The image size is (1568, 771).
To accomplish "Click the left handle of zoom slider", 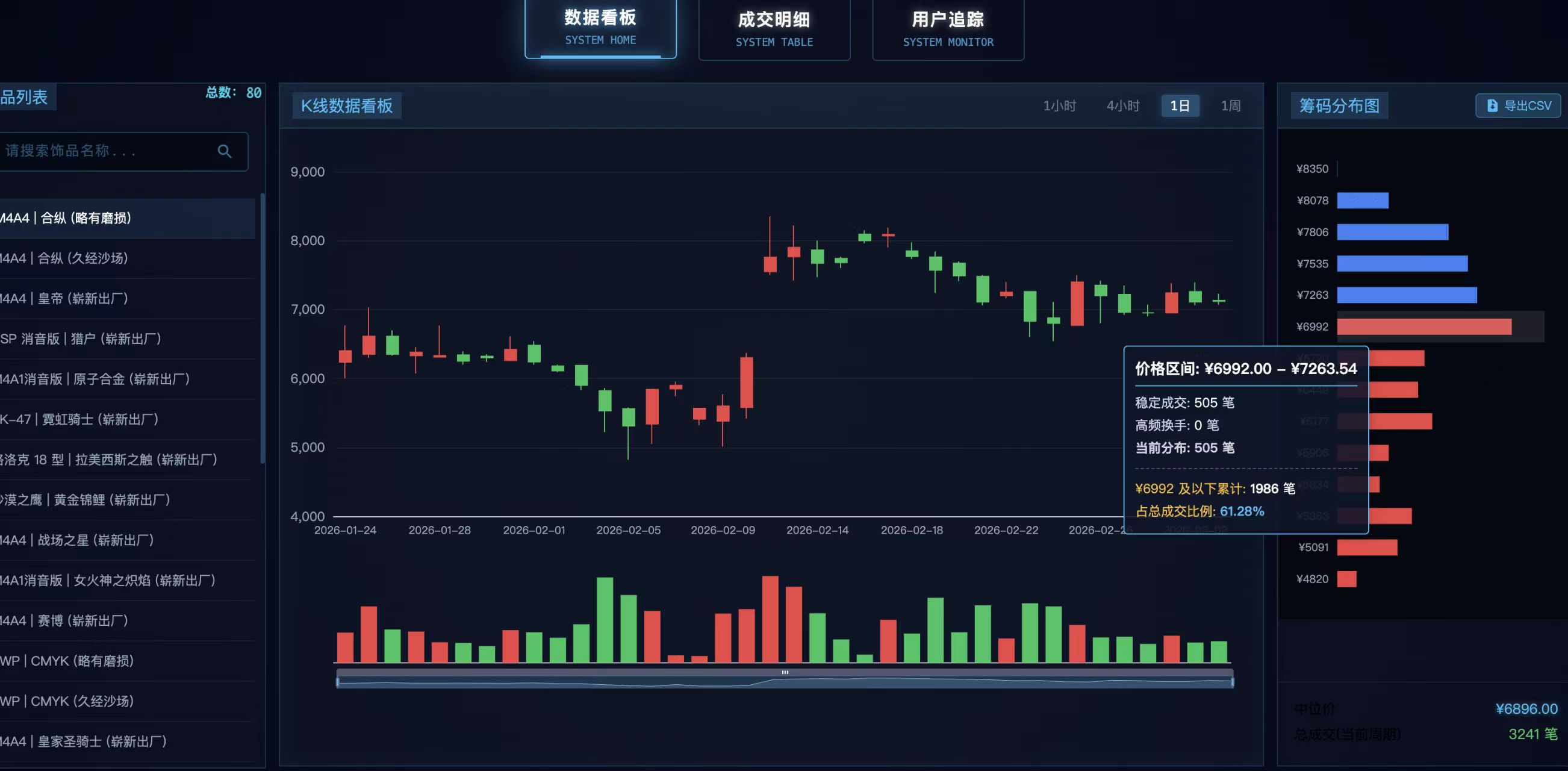I will 337,682.
